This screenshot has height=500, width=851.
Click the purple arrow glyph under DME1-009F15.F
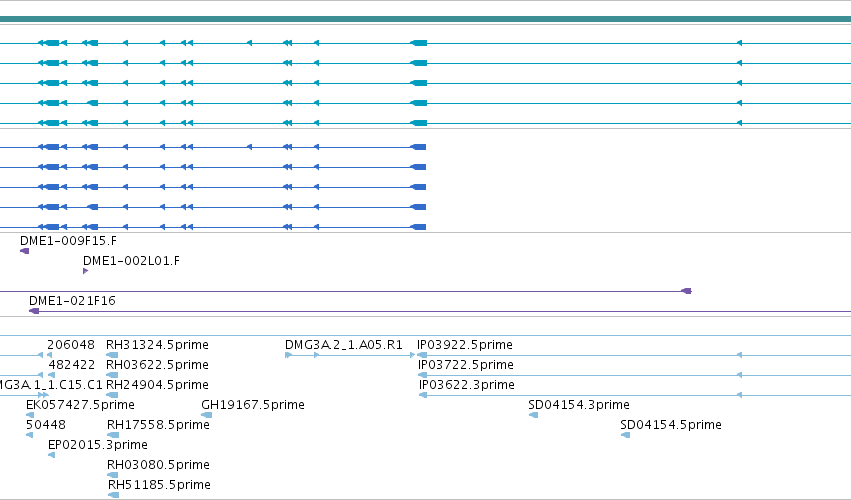pyautogui.click(x=24, y=251)
